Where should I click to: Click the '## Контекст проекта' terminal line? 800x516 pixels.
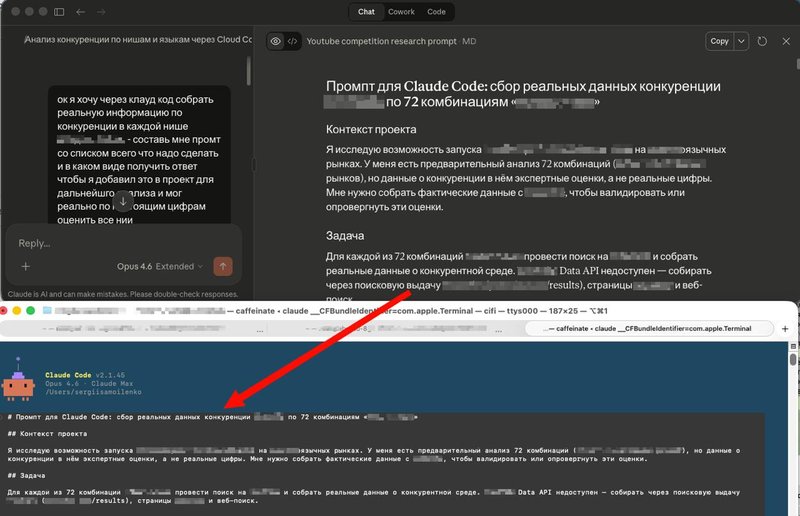(47, 433)
